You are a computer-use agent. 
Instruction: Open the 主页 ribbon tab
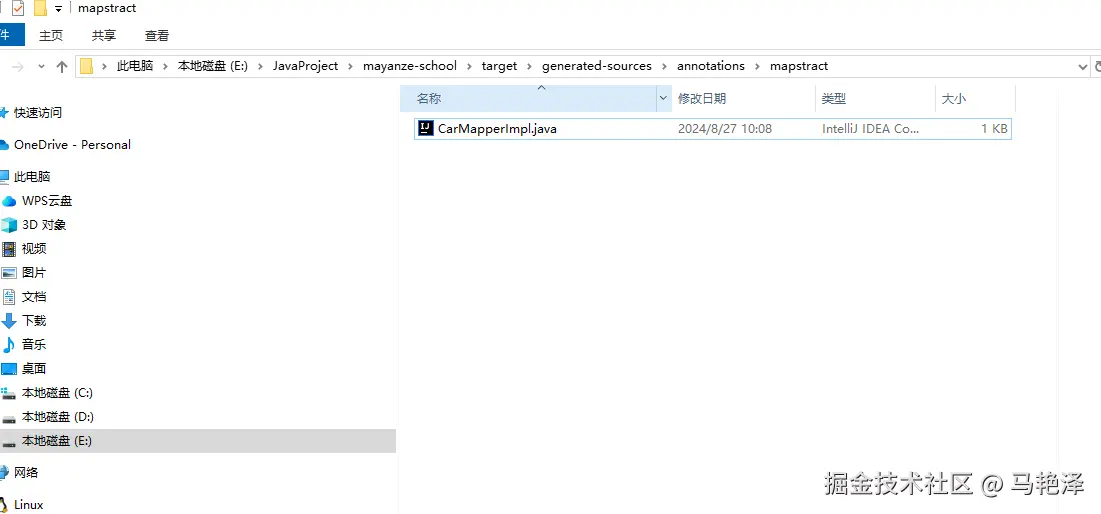point(51,35)
